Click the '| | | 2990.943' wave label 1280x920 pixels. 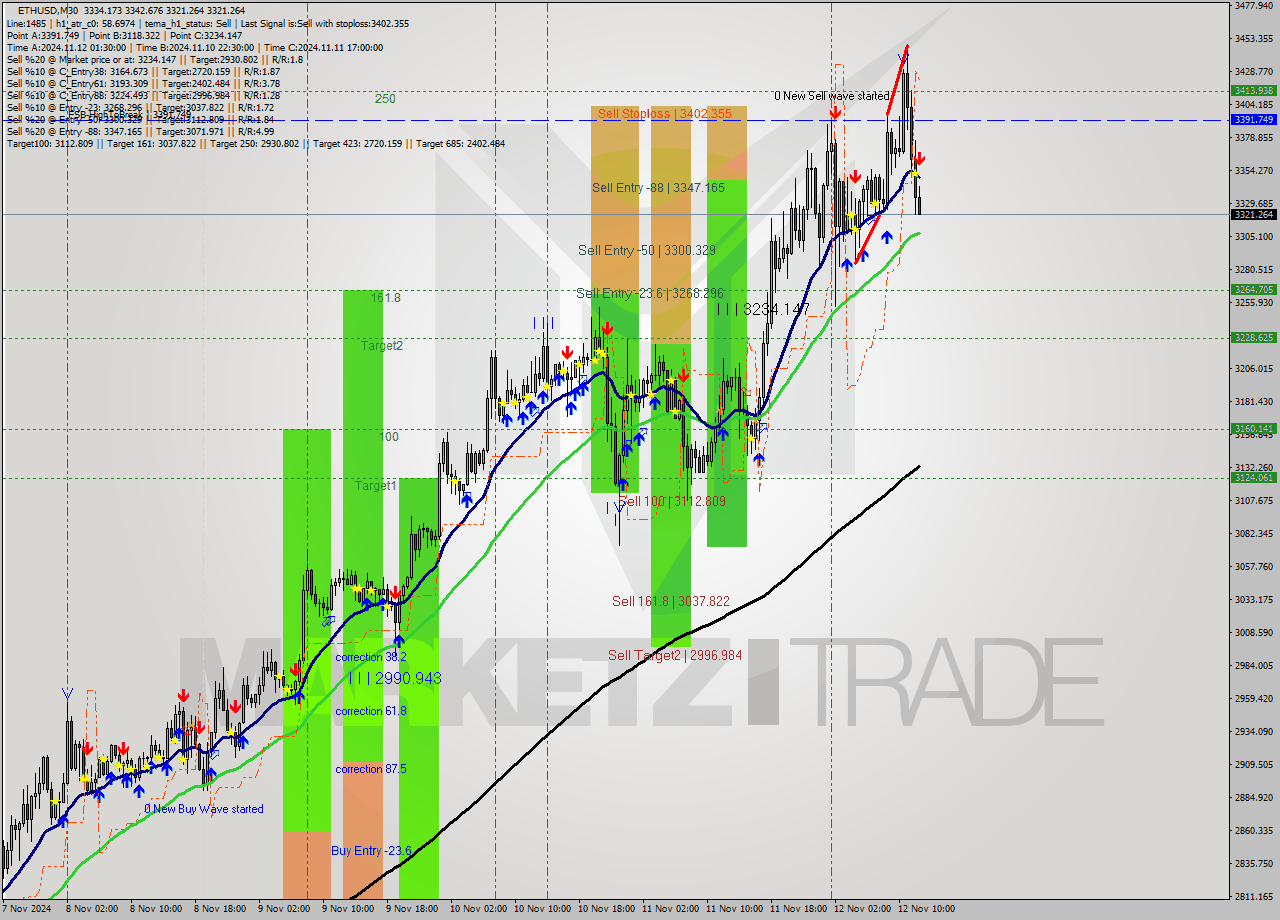click(x=395, y=678)
